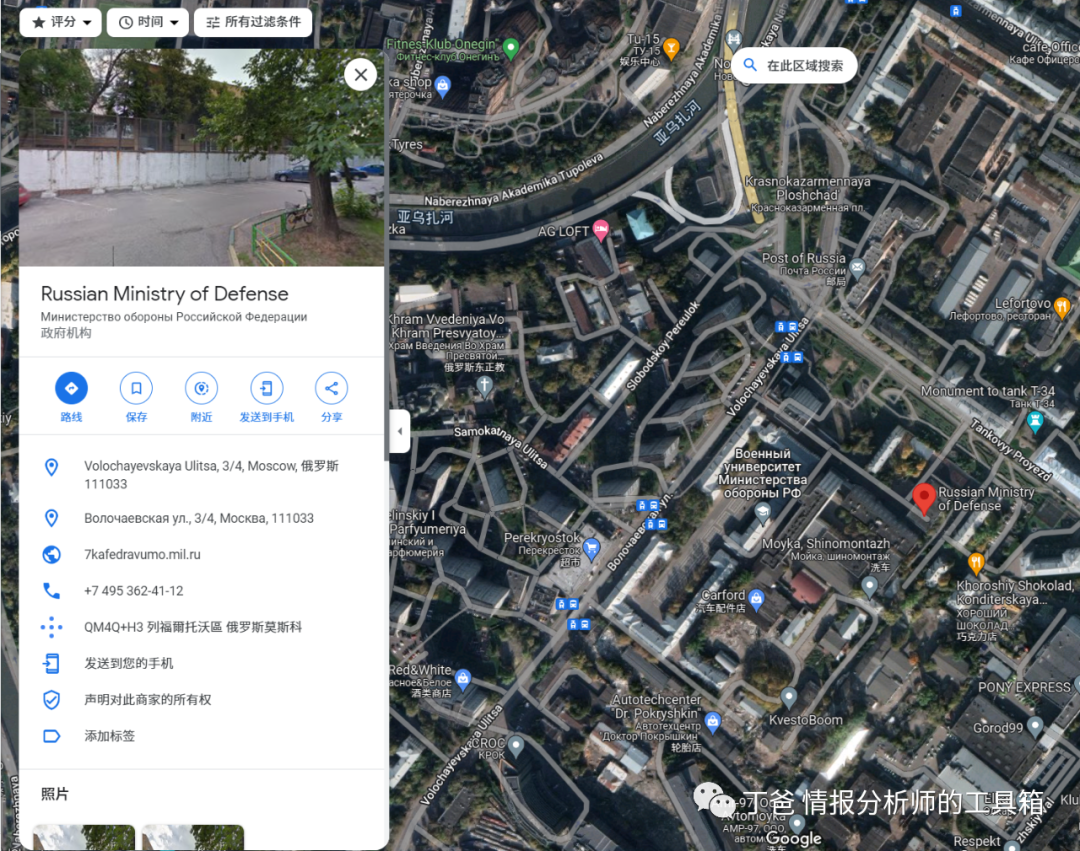Image resolution: width=1080 pixels, height=851 pixels.
Task: Click the KvestoBoom map marker
Action: point(789,697)
